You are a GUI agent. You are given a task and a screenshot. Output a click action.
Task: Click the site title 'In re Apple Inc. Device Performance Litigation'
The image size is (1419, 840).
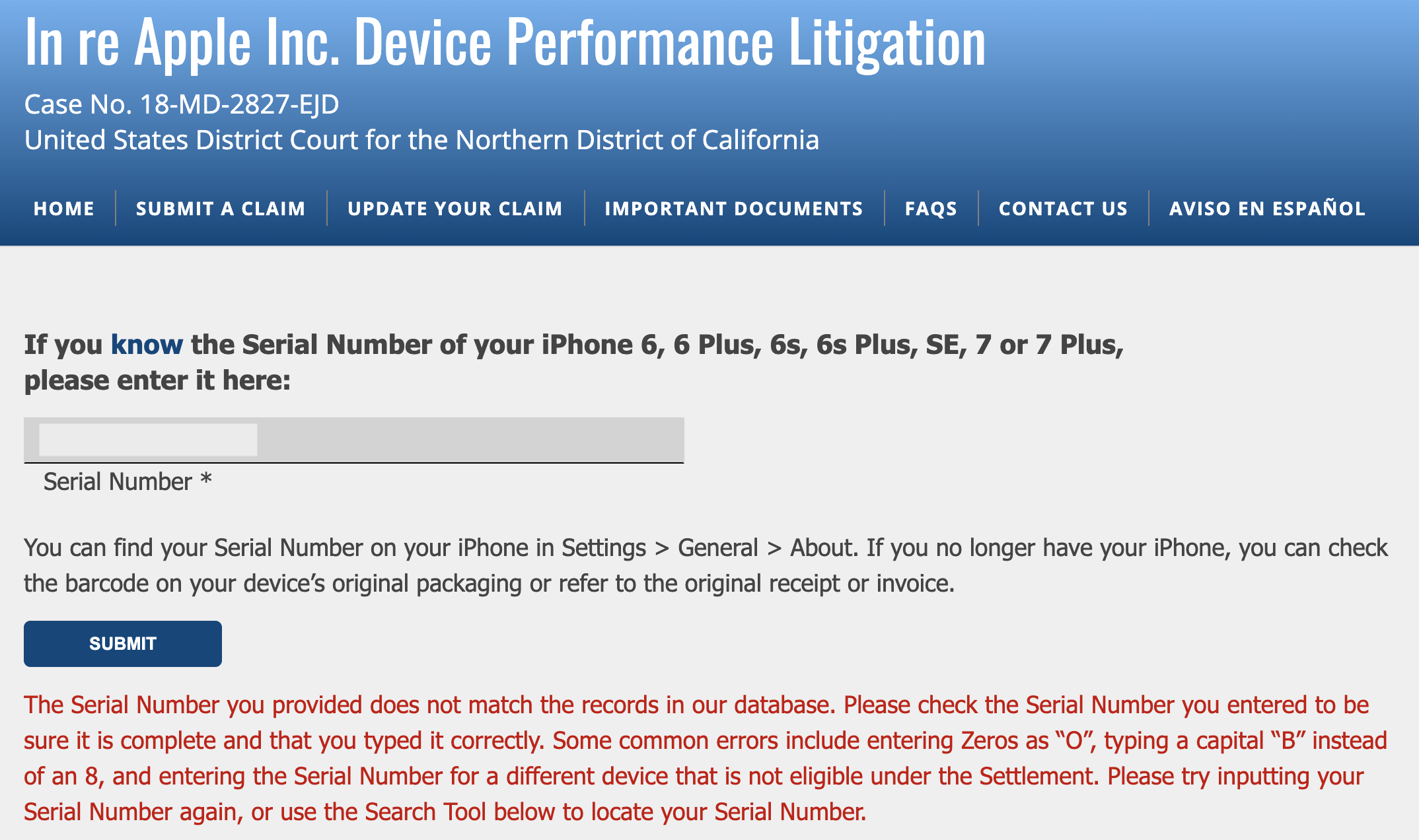tap(505, 43)
